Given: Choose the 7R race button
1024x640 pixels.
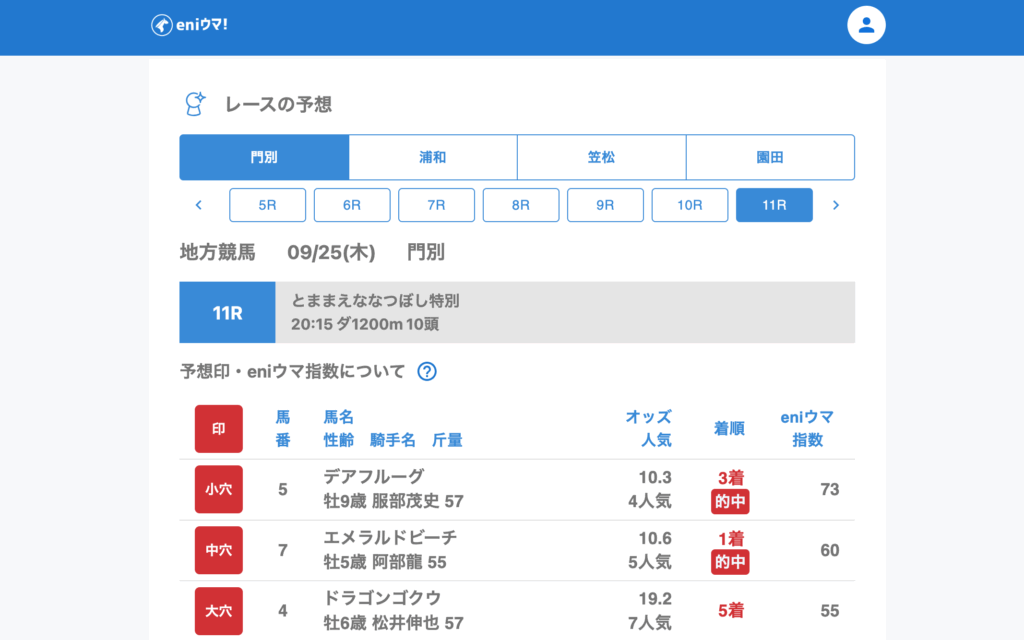Looking at the screenshot, I should pos(436,205).
